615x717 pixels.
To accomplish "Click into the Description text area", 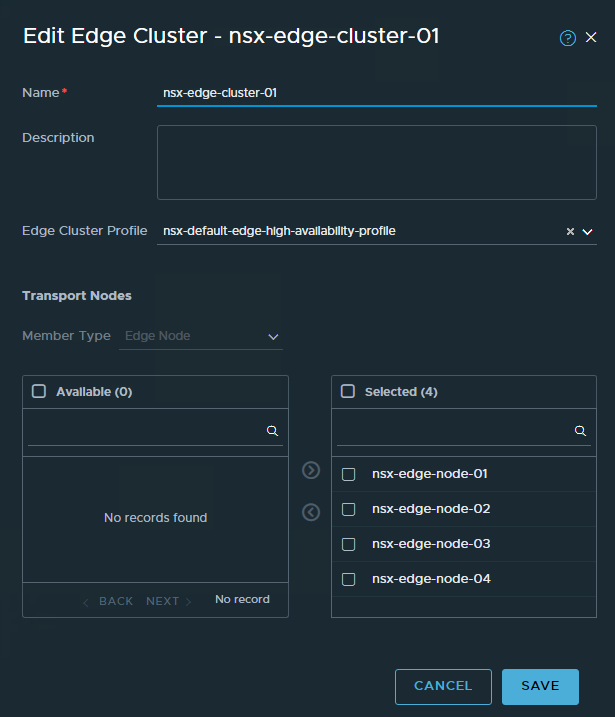I will tap(377, 162).
